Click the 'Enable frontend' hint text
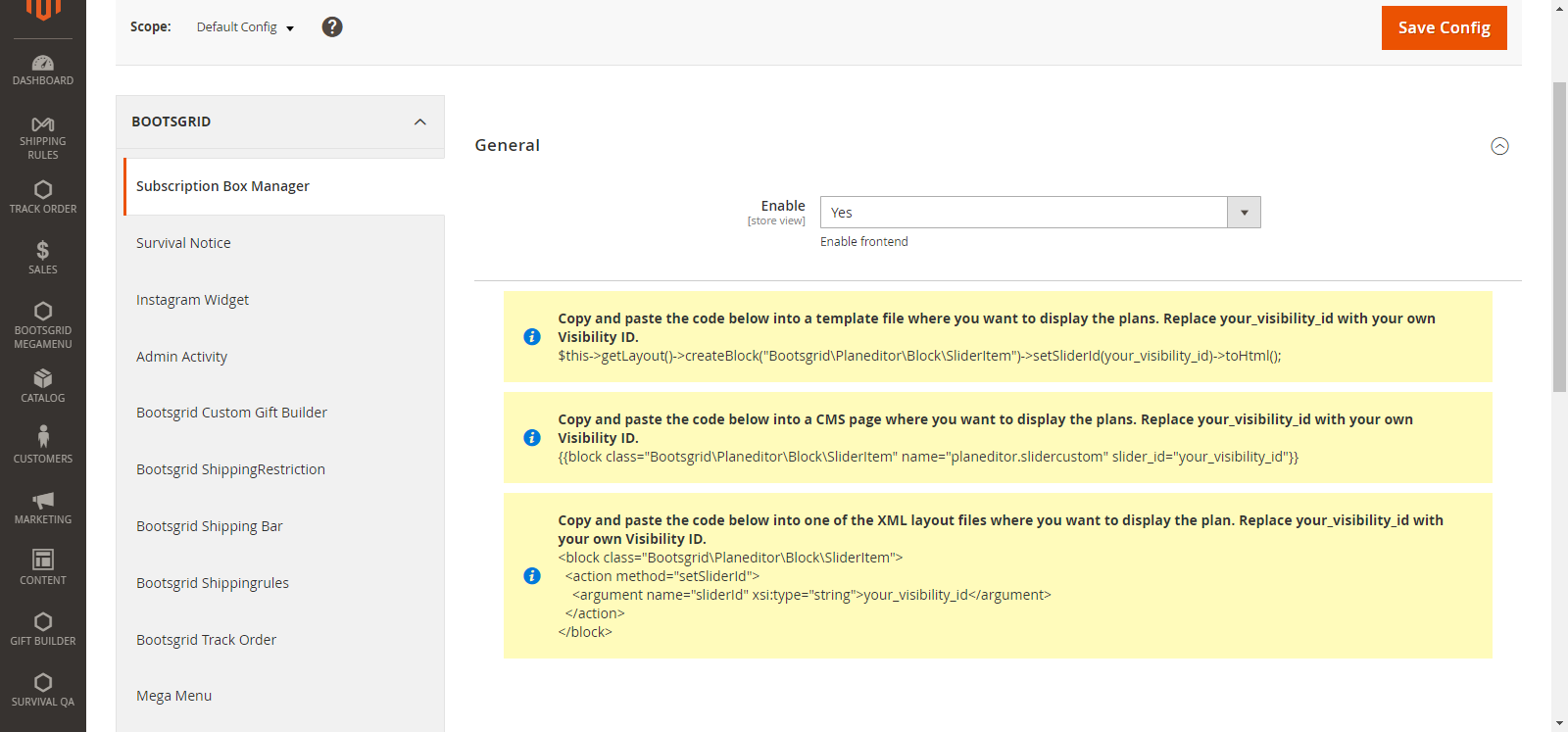1568x732 pixels. (864, 242)
